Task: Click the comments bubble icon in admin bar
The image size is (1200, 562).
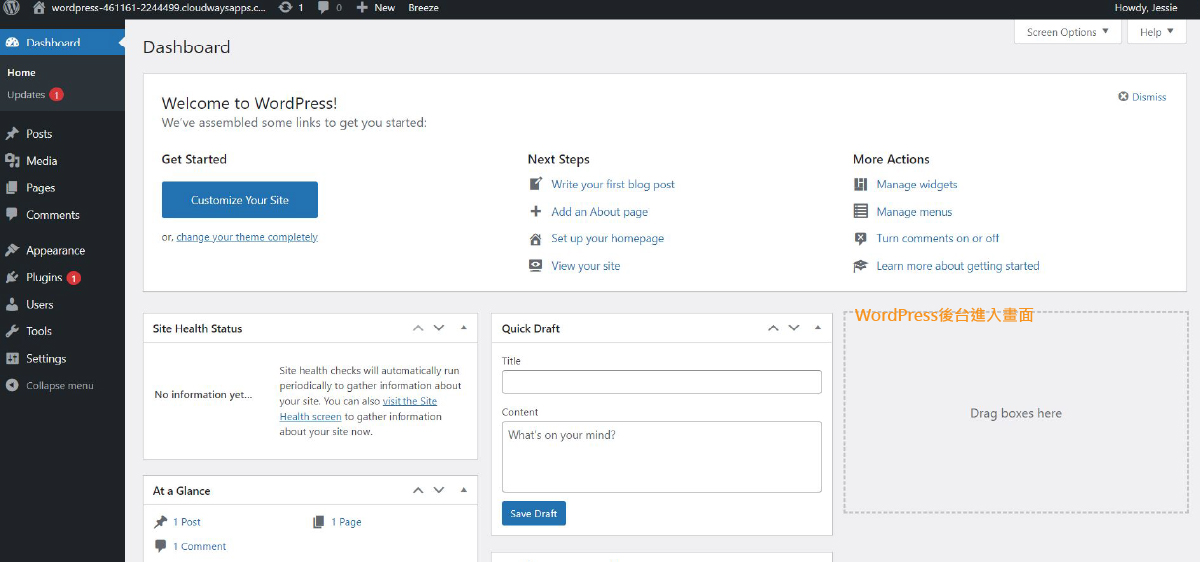Action: (x=324, y=7)
